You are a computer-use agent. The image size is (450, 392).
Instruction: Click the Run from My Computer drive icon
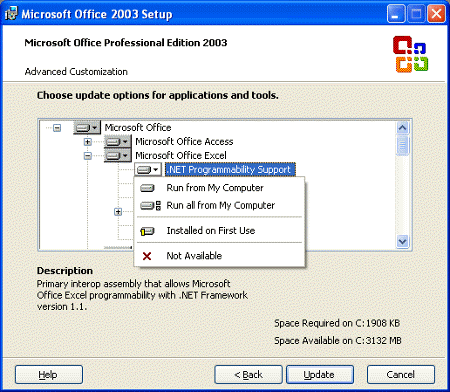(x=147, y=188)
